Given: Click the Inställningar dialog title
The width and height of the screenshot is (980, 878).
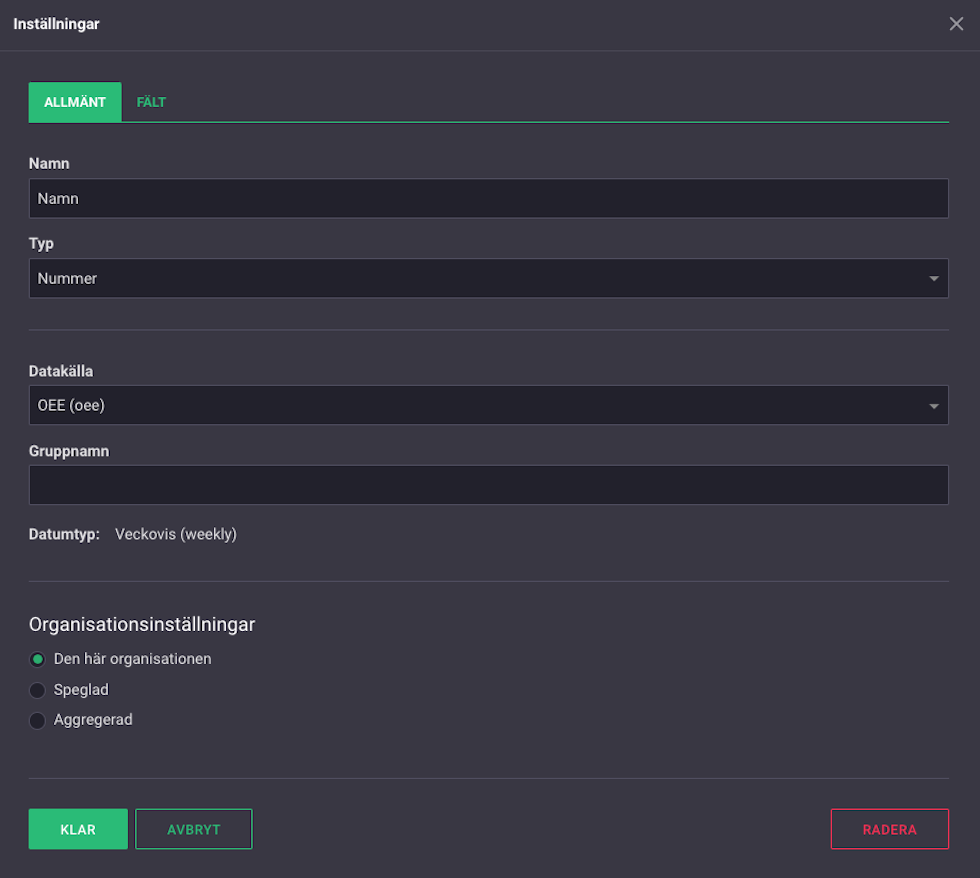Looking at the screenshot, I should [56, 24].
